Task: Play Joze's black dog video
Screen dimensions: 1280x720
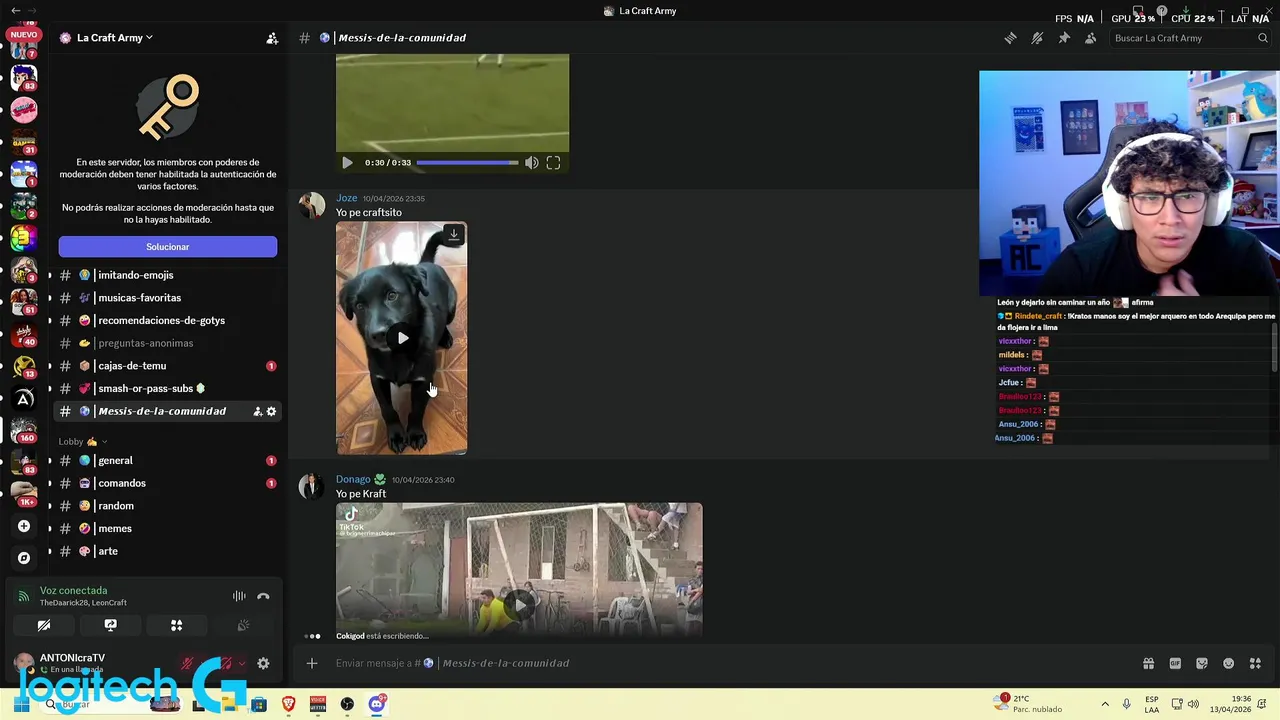Action: coord(402,338)
